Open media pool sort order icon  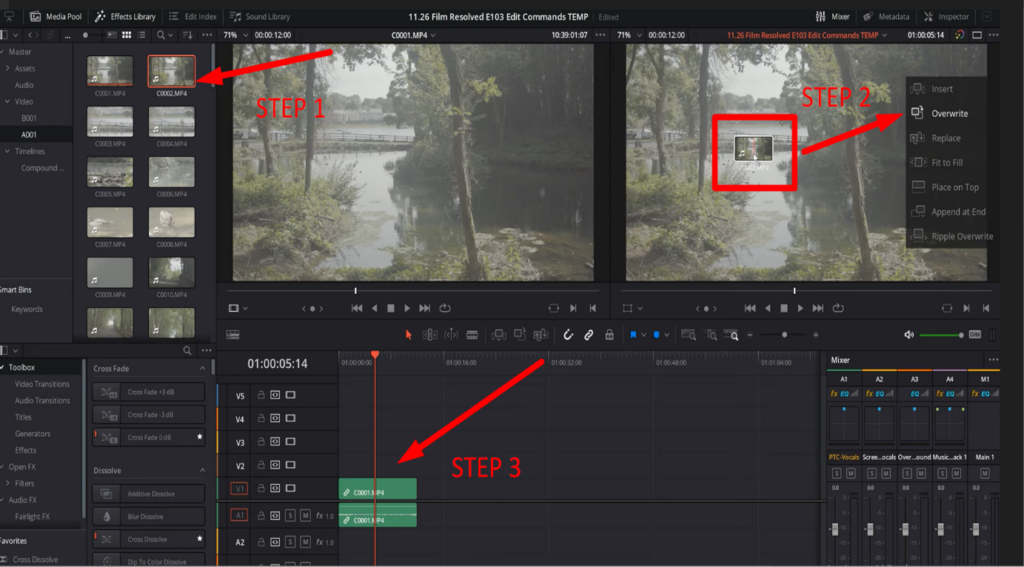coord(188,35)
